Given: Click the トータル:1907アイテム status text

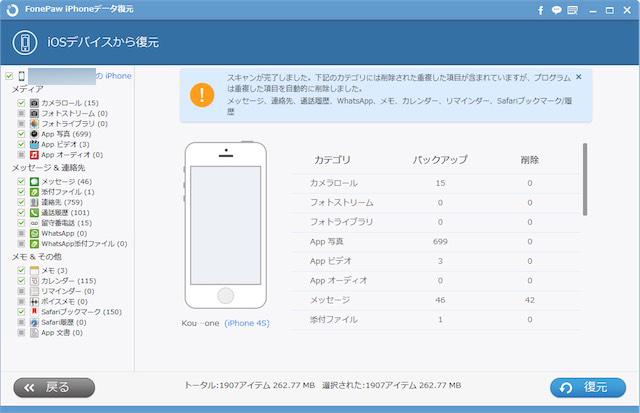Looking at the screenshot, I should pyautogui.click(x=249, y=385).
